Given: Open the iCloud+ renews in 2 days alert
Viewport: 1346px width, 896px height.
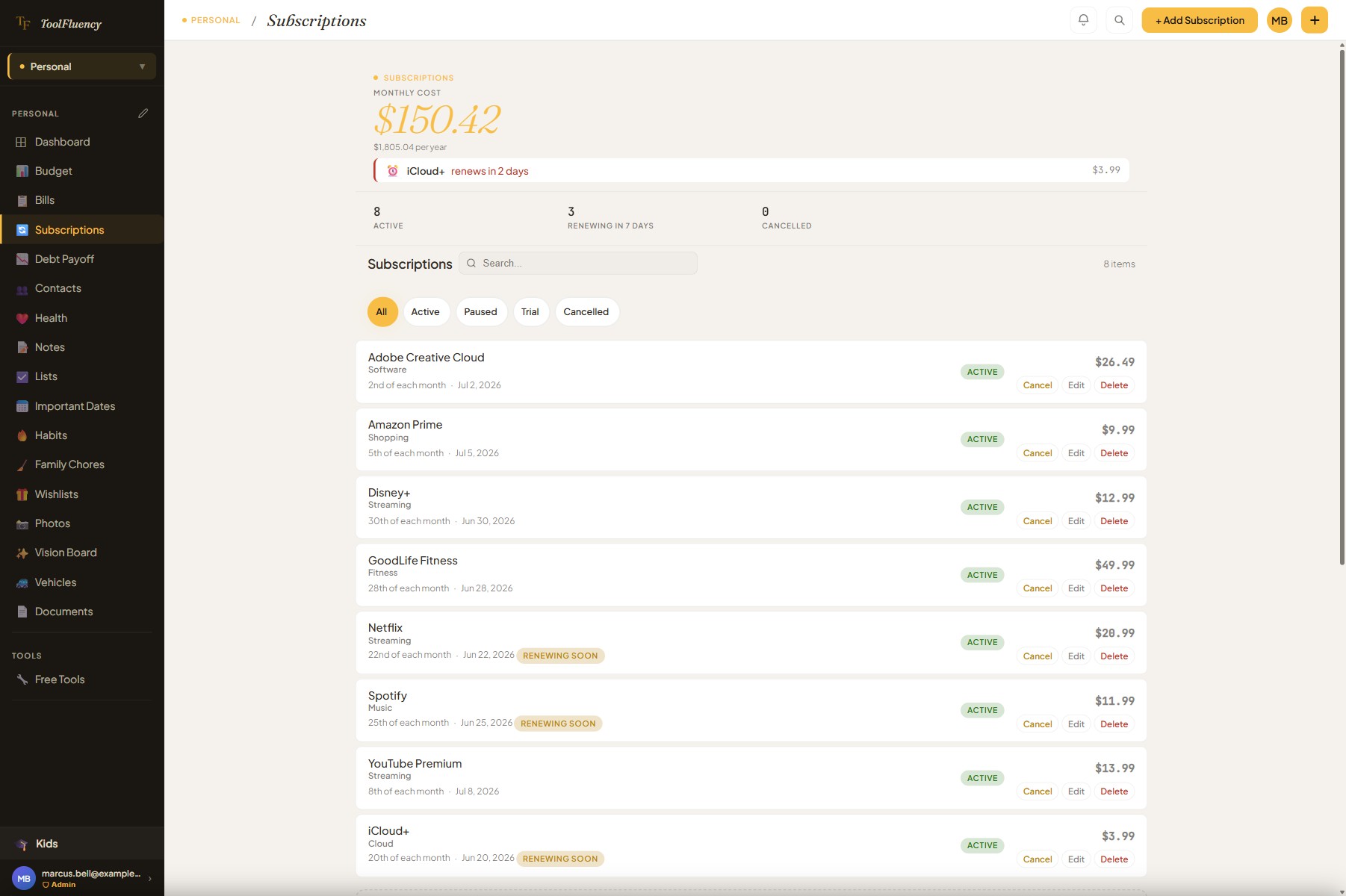Looking at the screenshot, I should [751, 170].
